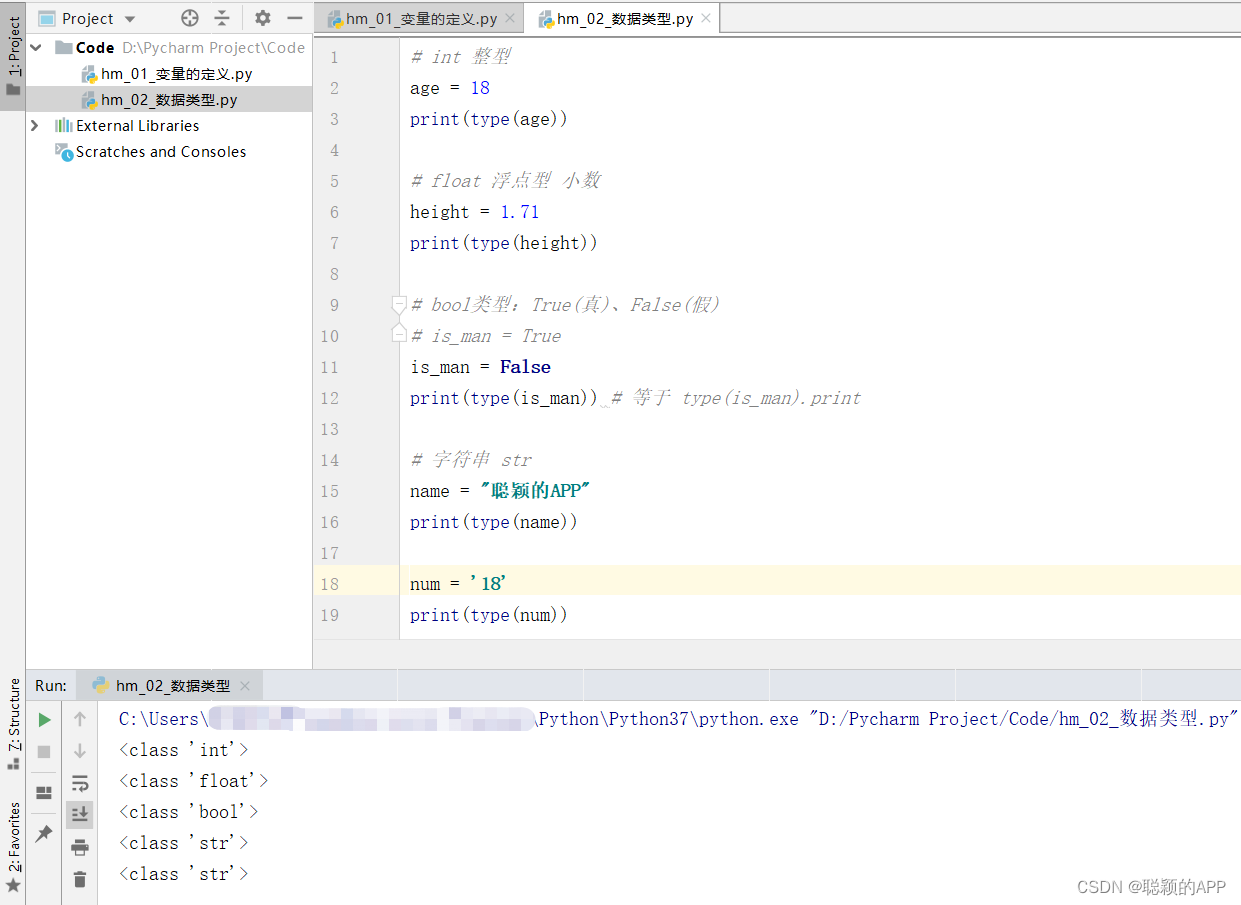Hide the Project panel with the minus icon
1241x905 pixels.
click(294, 18)
